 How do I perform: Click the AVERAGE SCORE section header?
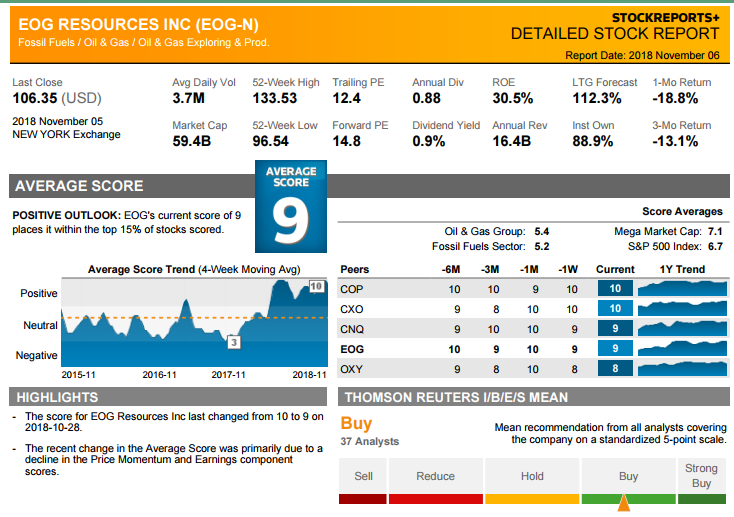point(79,186)
